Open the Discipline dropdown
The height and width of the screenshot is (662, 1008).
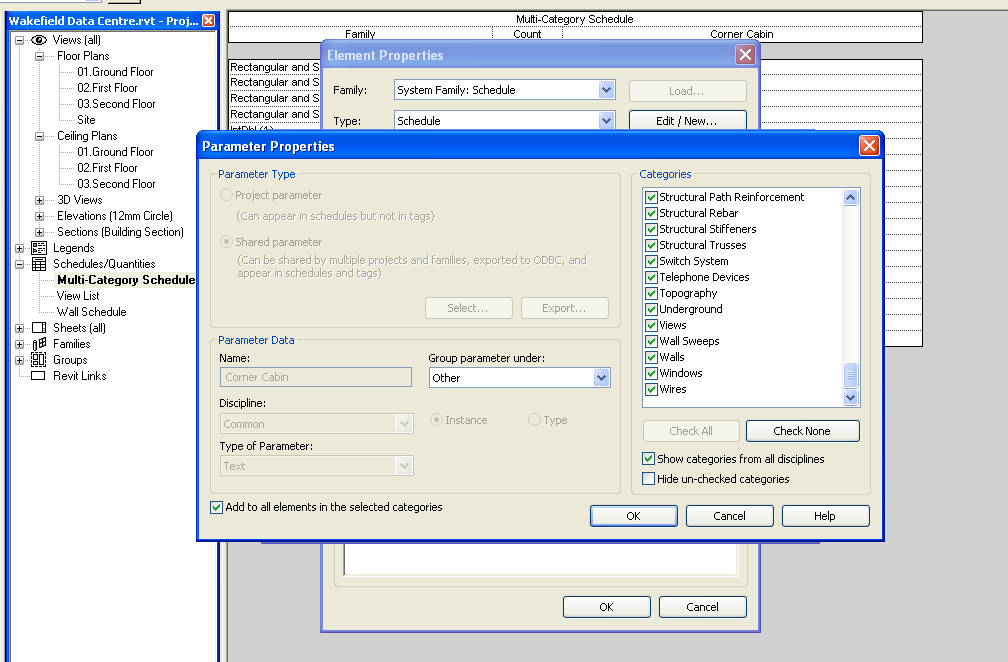pos(404,424)
